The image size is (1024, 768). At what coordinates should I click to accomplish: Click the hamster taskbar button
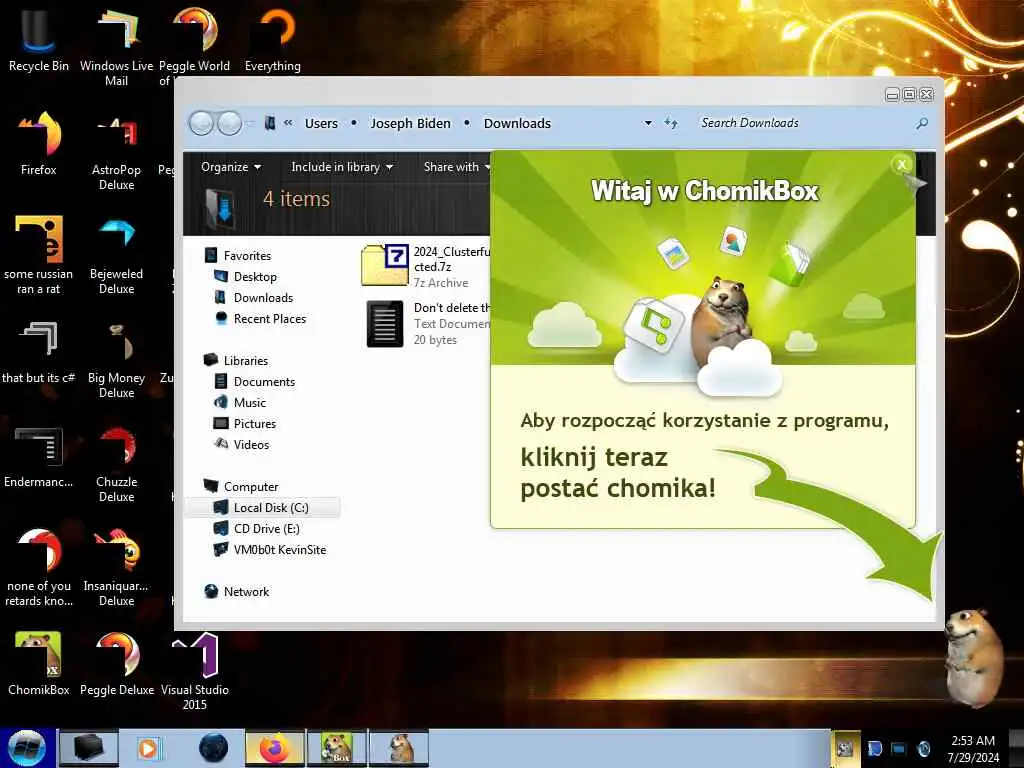399,748
